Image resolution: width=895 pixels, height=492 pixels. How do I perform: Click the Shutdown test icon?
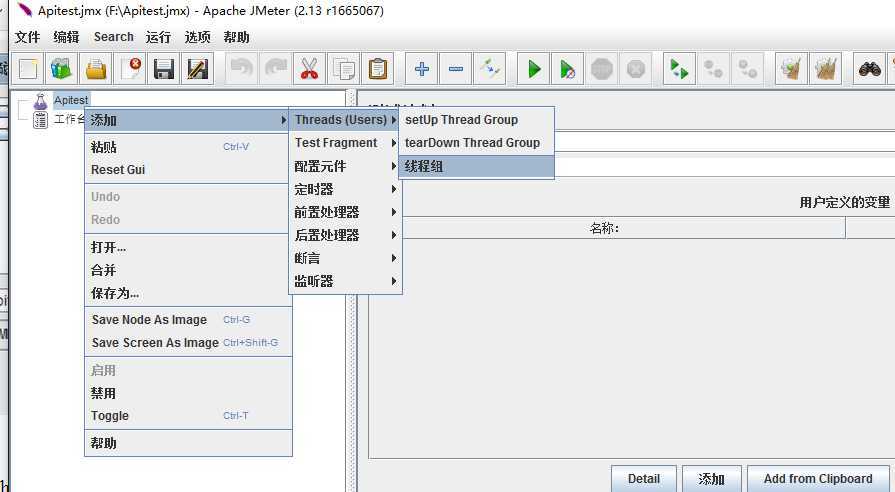[x=636, y=69]
